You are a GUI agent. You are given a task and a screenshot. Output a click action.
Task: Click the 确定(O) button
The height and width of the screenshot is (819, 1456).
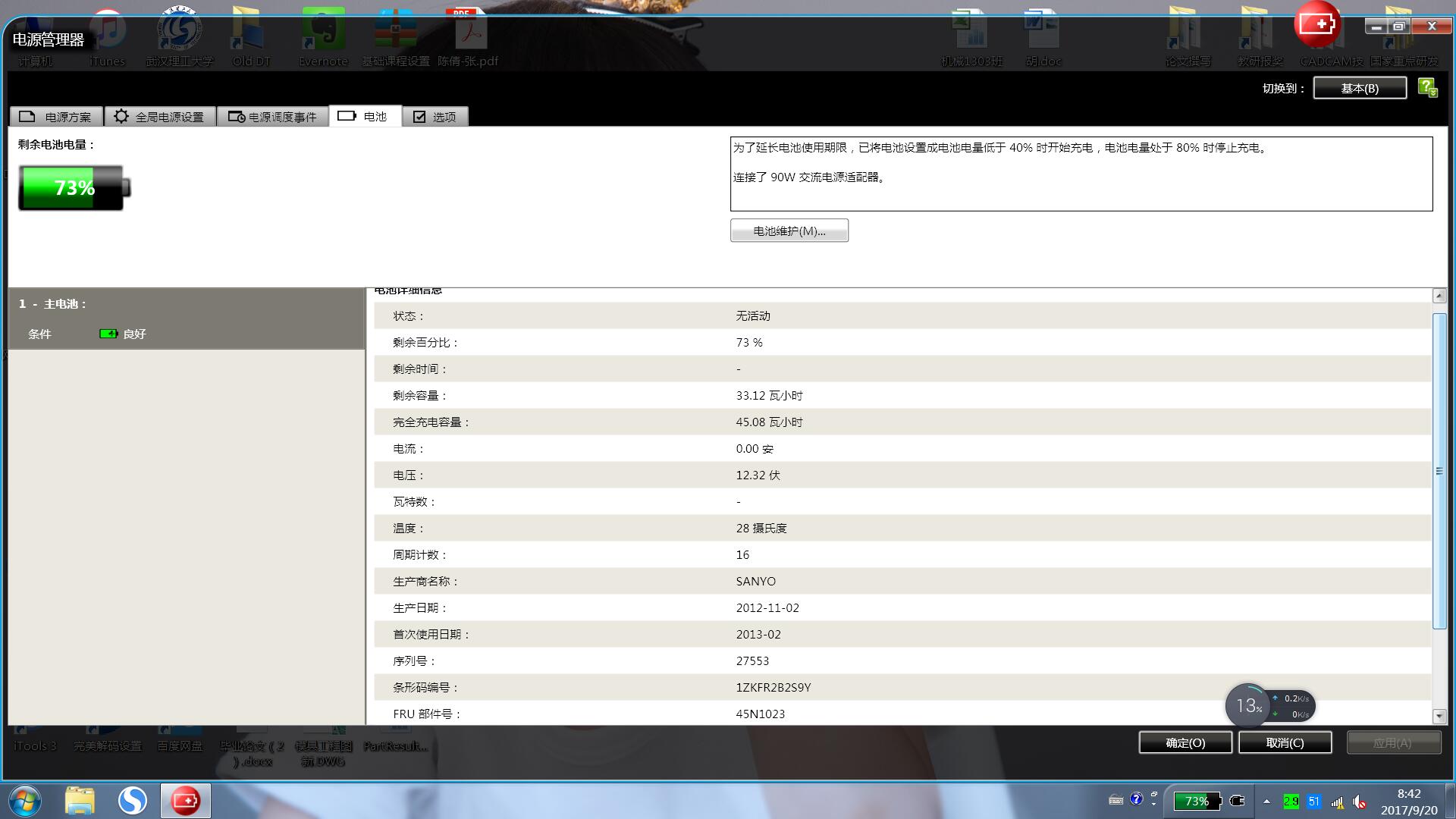tap(1185, 742)
